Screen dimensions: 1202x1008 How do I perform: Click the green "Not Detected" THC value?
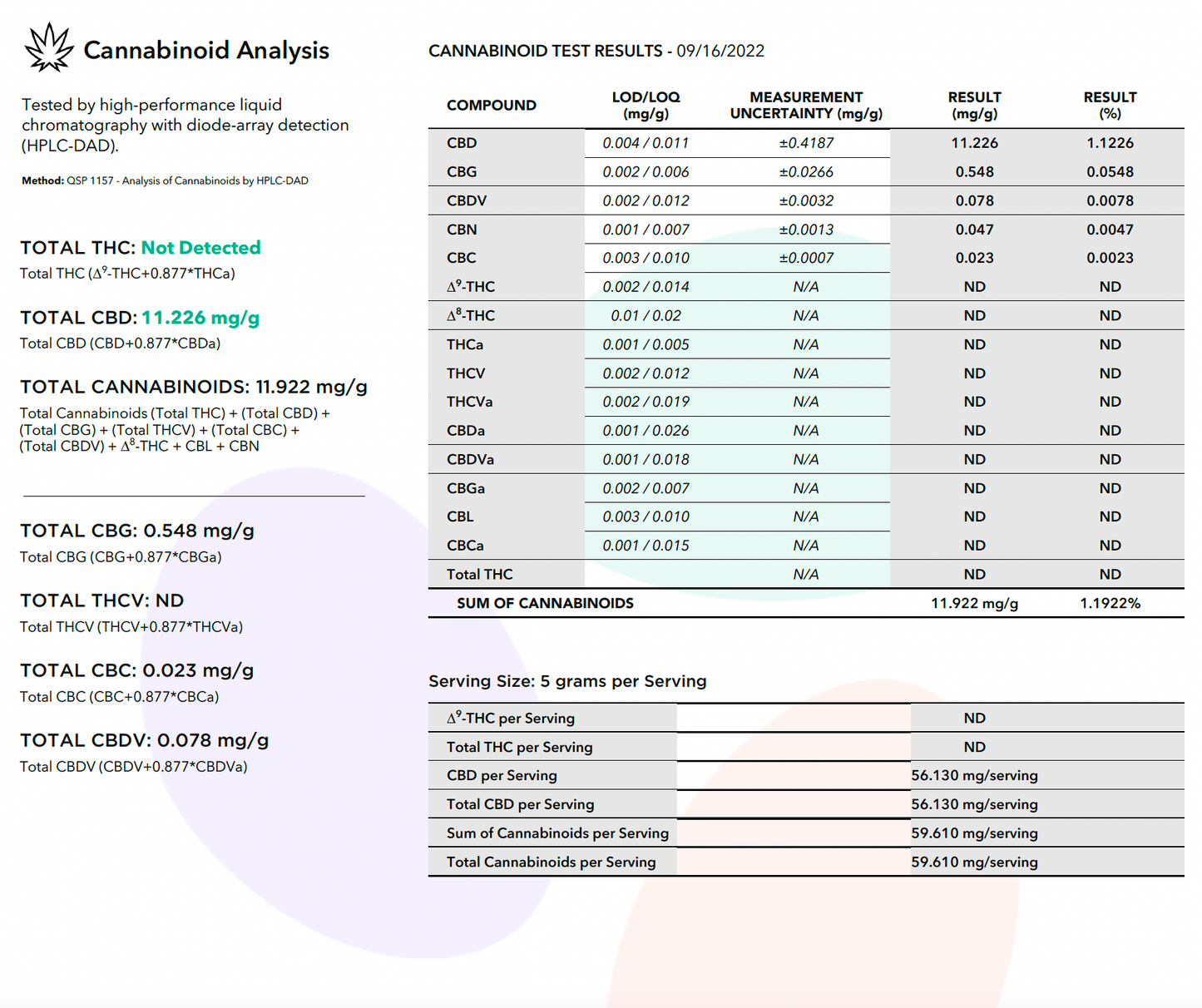[x=200, y=248]
